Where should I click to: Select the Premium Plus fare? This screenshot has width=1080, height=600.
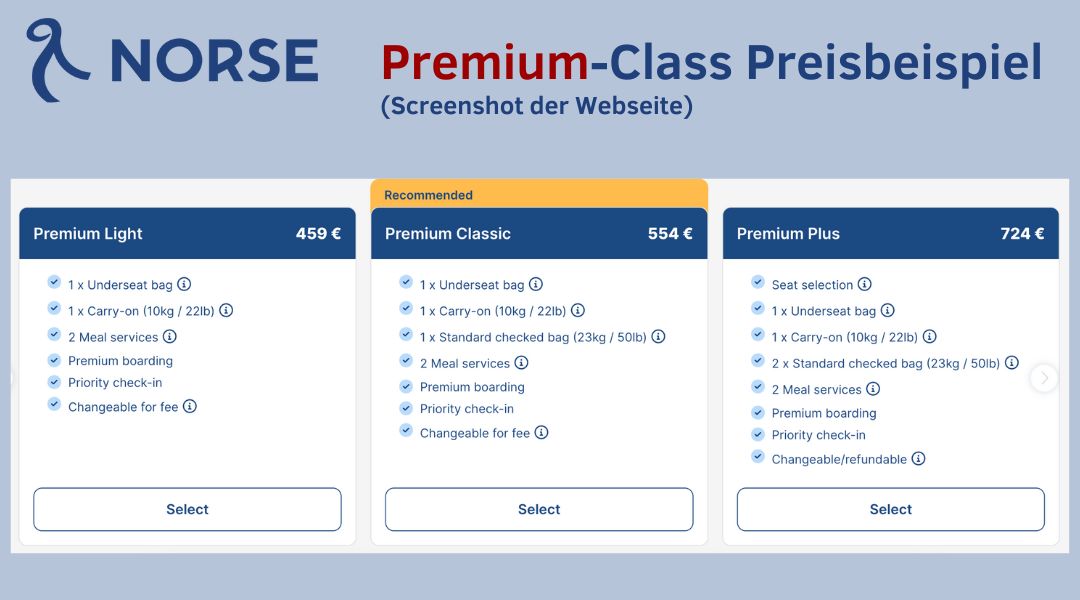891,509
